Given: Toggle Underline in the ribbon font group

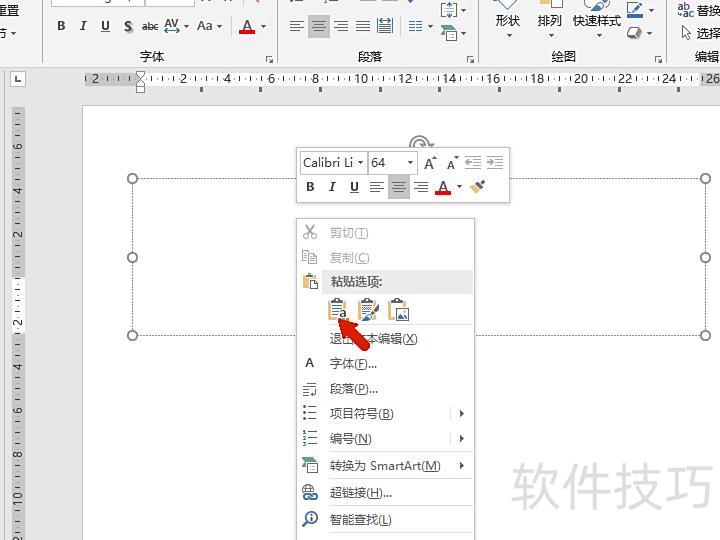Looking at the screenshot, I should pyautogui.click(x=105, y=26).
